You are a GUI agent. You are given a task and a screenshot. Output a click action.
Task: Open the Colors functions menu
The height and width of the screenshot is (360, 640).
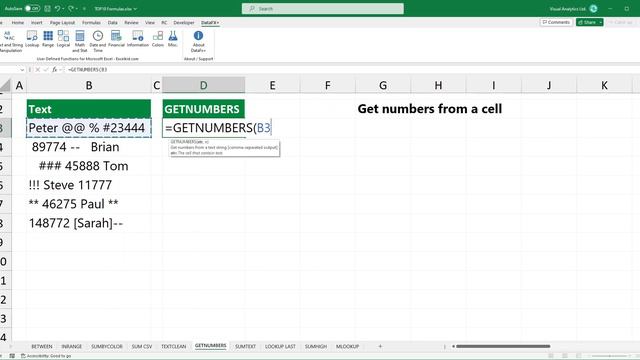click(158, 39)
